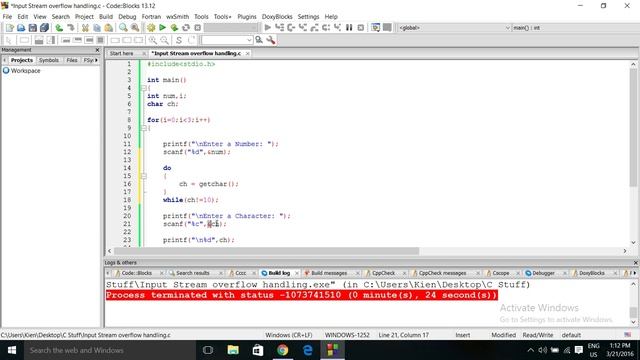Create a new file with toolbar icon
640x360 pixels.
tap(9, 28)
